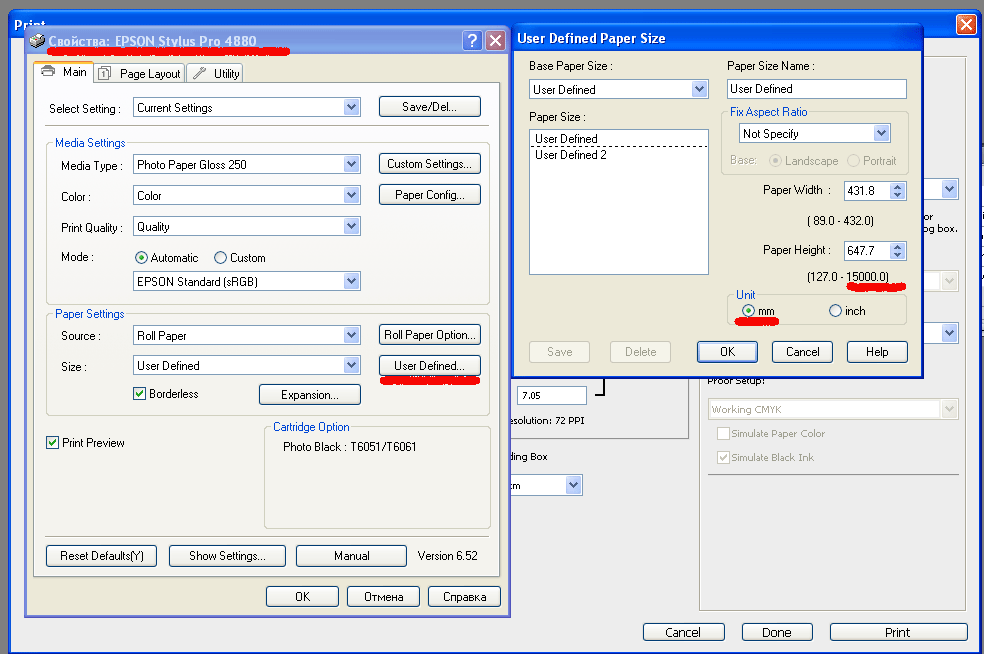Image resolution: width=984 pixels, height=654 pixels.
Task: Click the Отмена cancel button
Action: [383, 596]
